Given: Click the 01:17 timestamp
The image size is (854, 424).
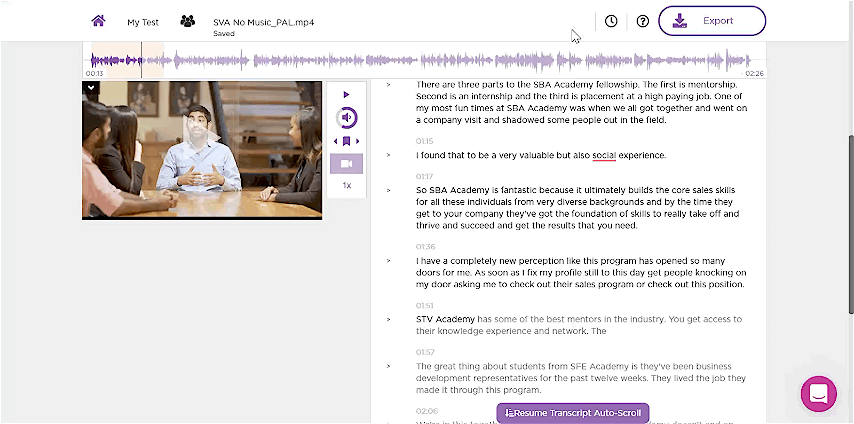Looking at the screenshot, I should click(424, 177).
